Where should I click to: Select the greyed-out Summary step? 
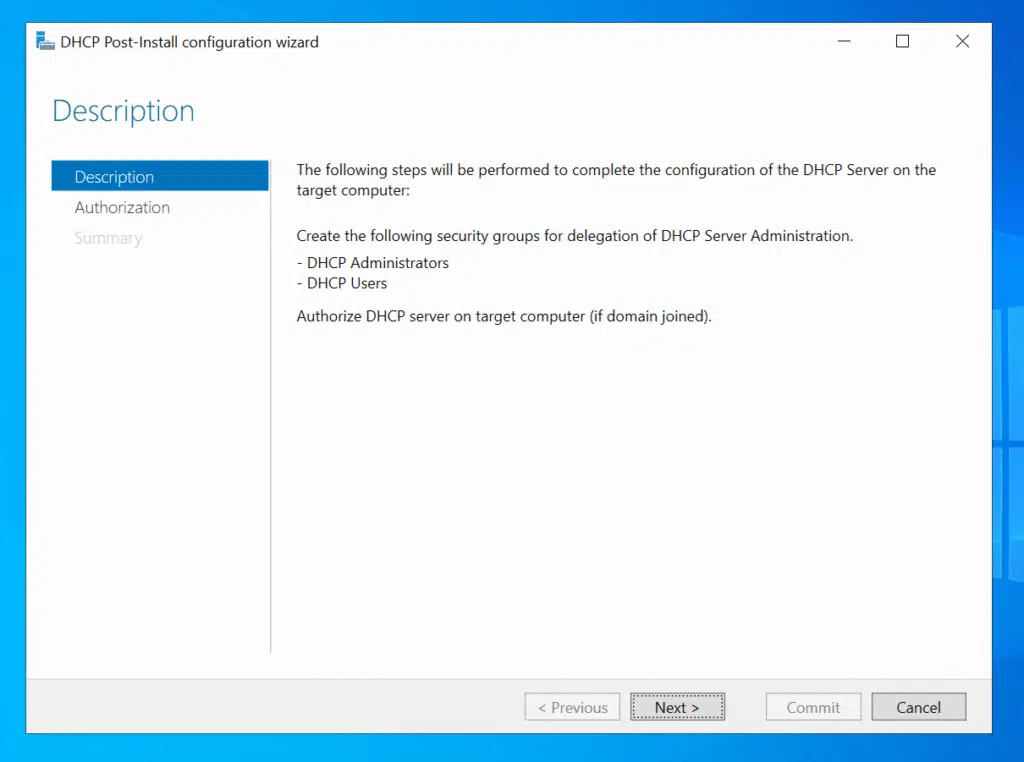point(108,239)
